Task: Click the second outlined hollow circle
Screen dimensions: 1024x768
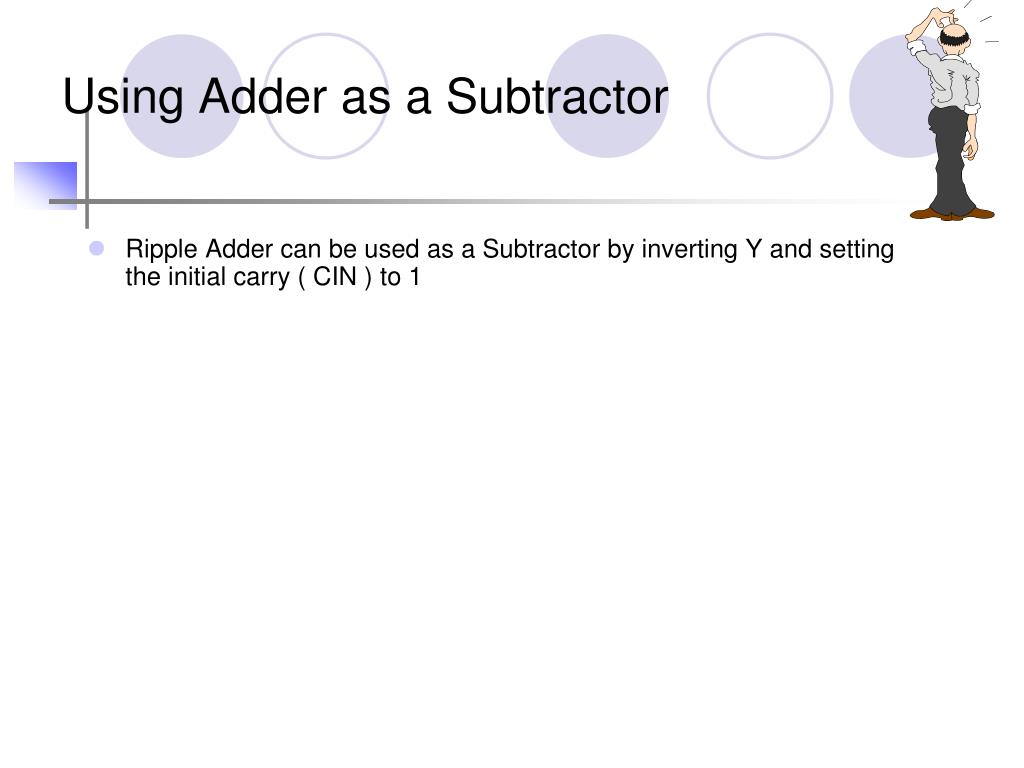Action: pyautogui.click(x=770, y=96)
